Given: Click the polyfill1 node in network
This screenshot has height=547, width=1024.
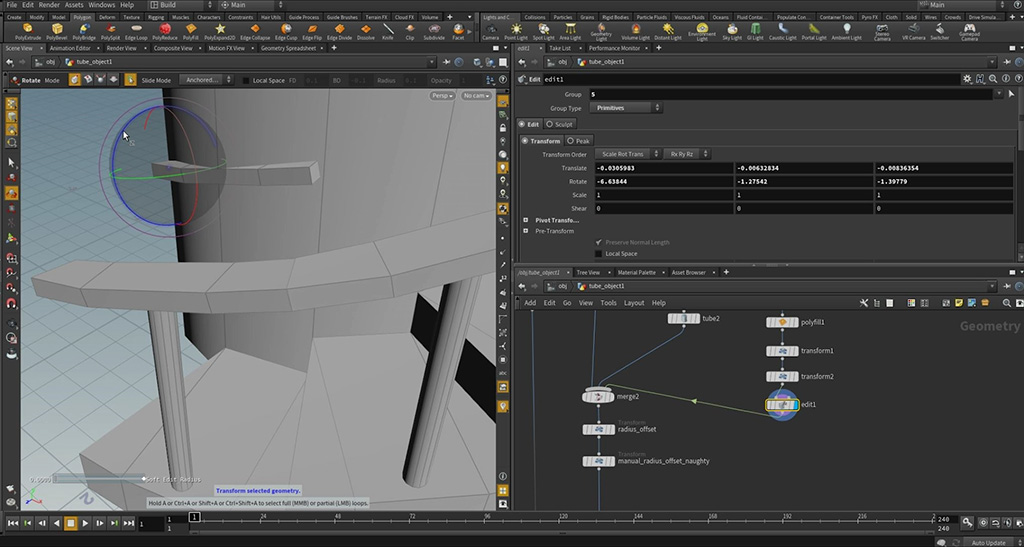Looking at the screenshot, I should pyautogui.click(x=782, y=322).
